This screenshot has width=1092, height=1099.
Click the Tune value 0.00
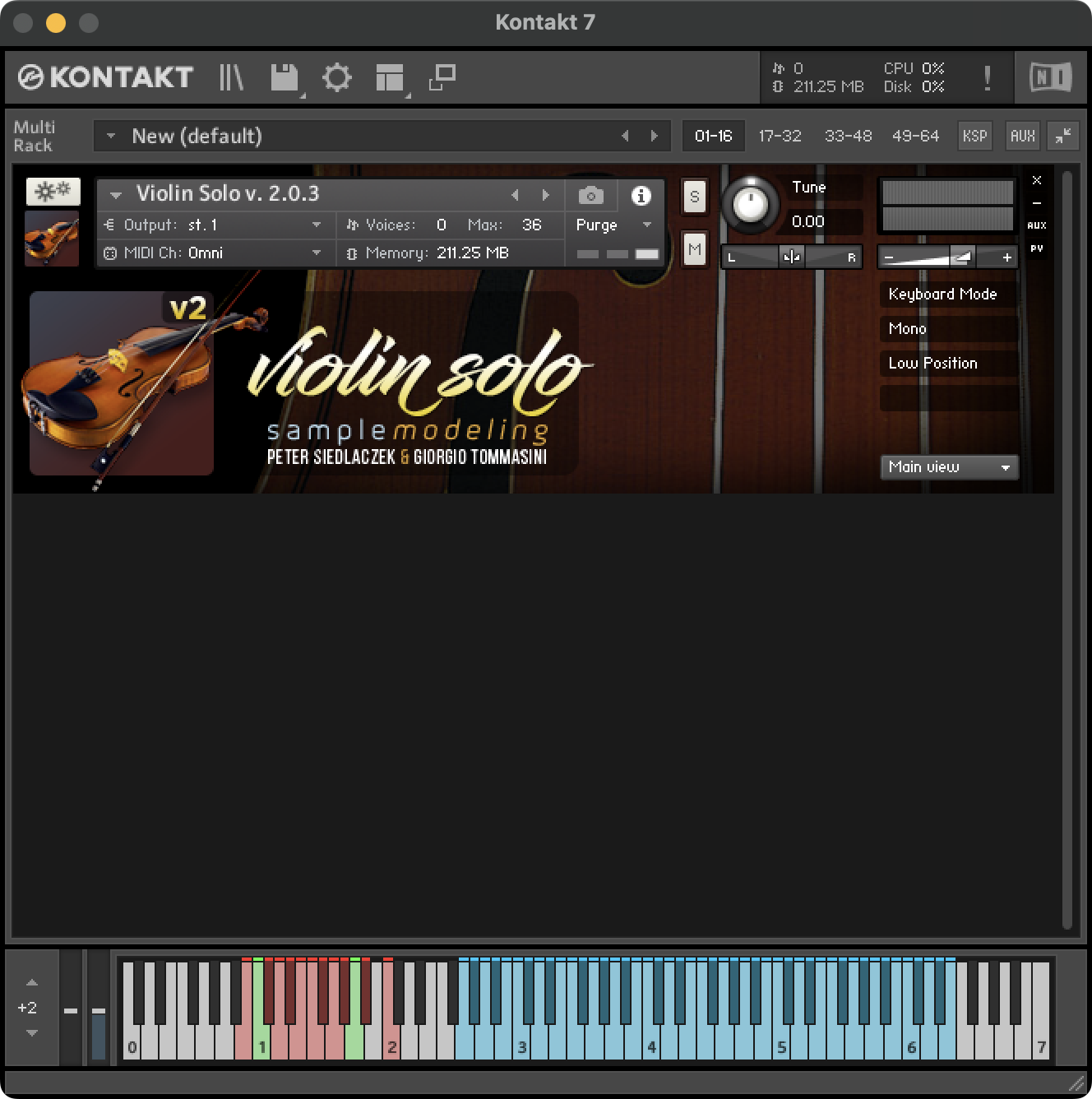click(808, 221)
